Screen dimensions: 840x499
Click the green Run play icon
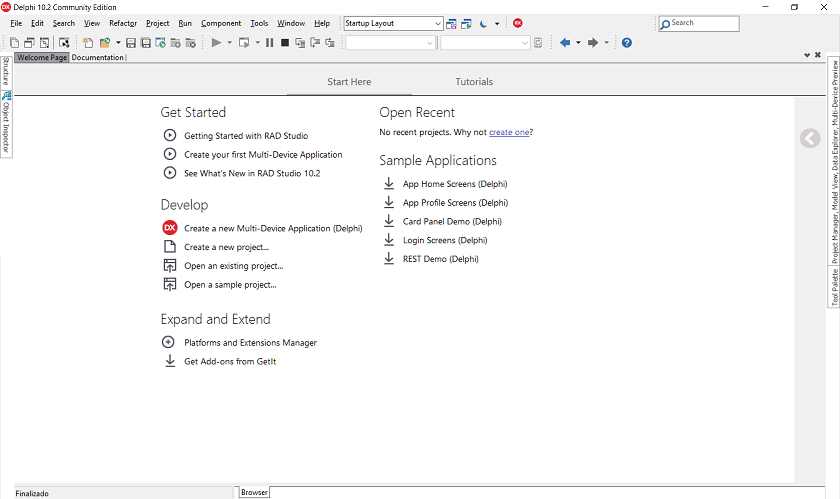(x=216, y=42)
